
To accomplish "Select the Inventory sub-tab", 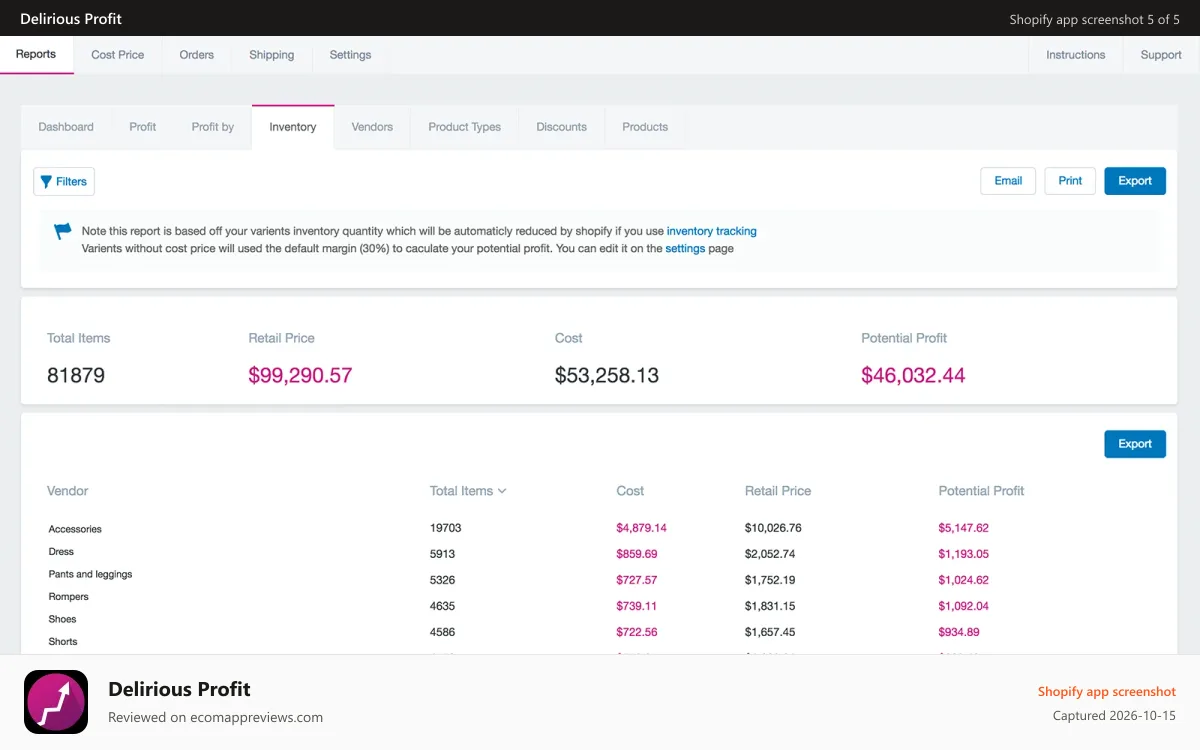I will (x=293, y=127).
